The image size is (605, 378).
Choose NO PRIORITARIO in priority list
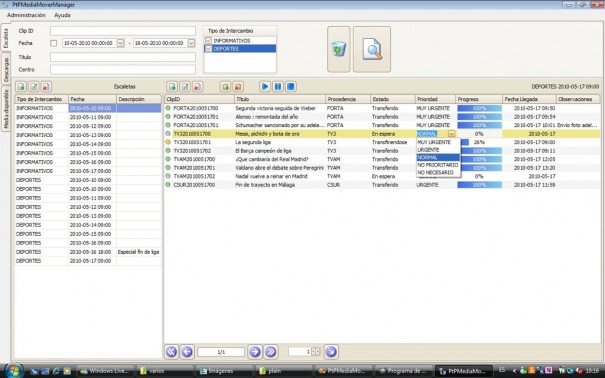point(438,165)
